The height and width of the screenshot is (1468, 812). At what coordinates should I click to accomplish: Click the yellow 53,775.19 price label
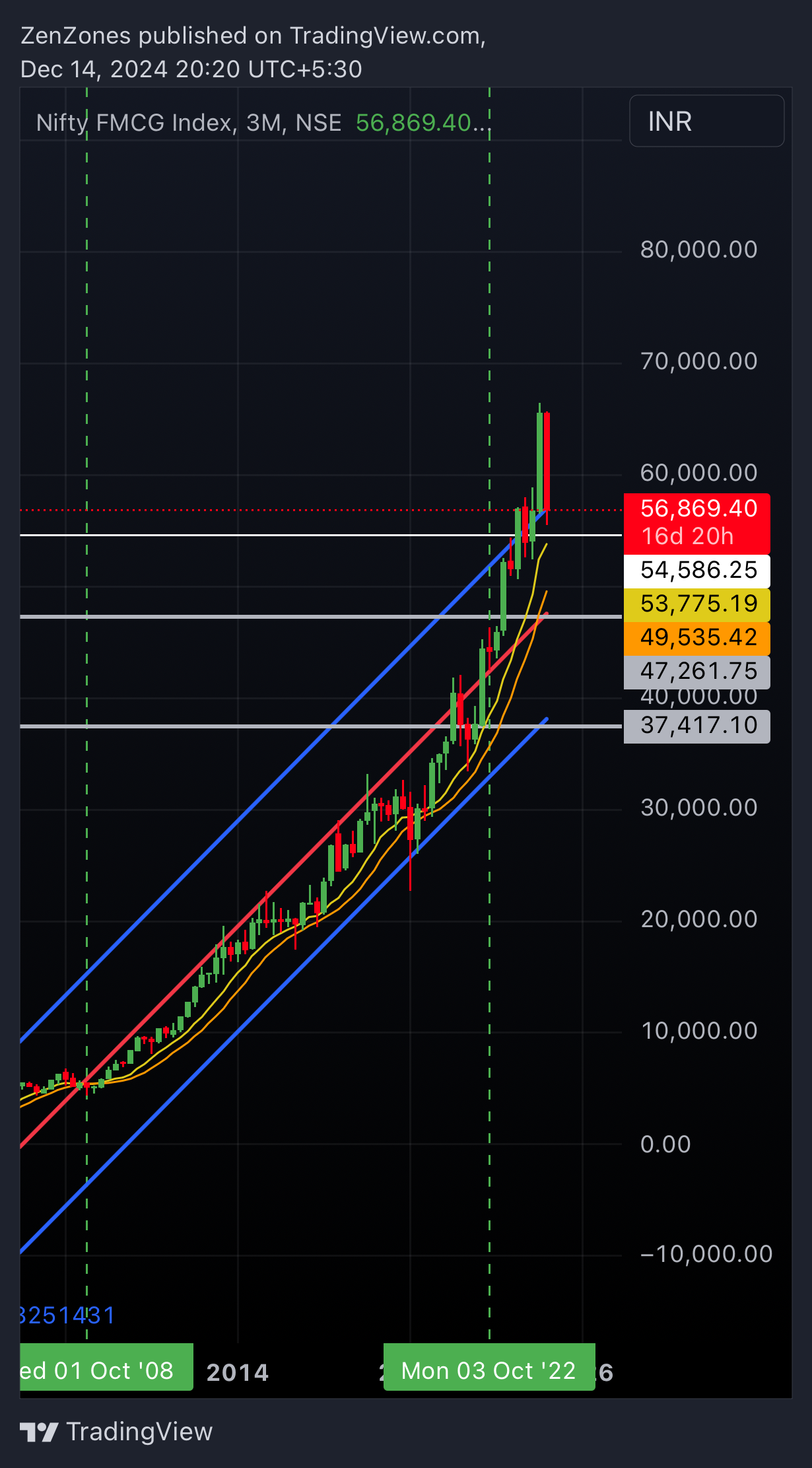click(697, 604)
